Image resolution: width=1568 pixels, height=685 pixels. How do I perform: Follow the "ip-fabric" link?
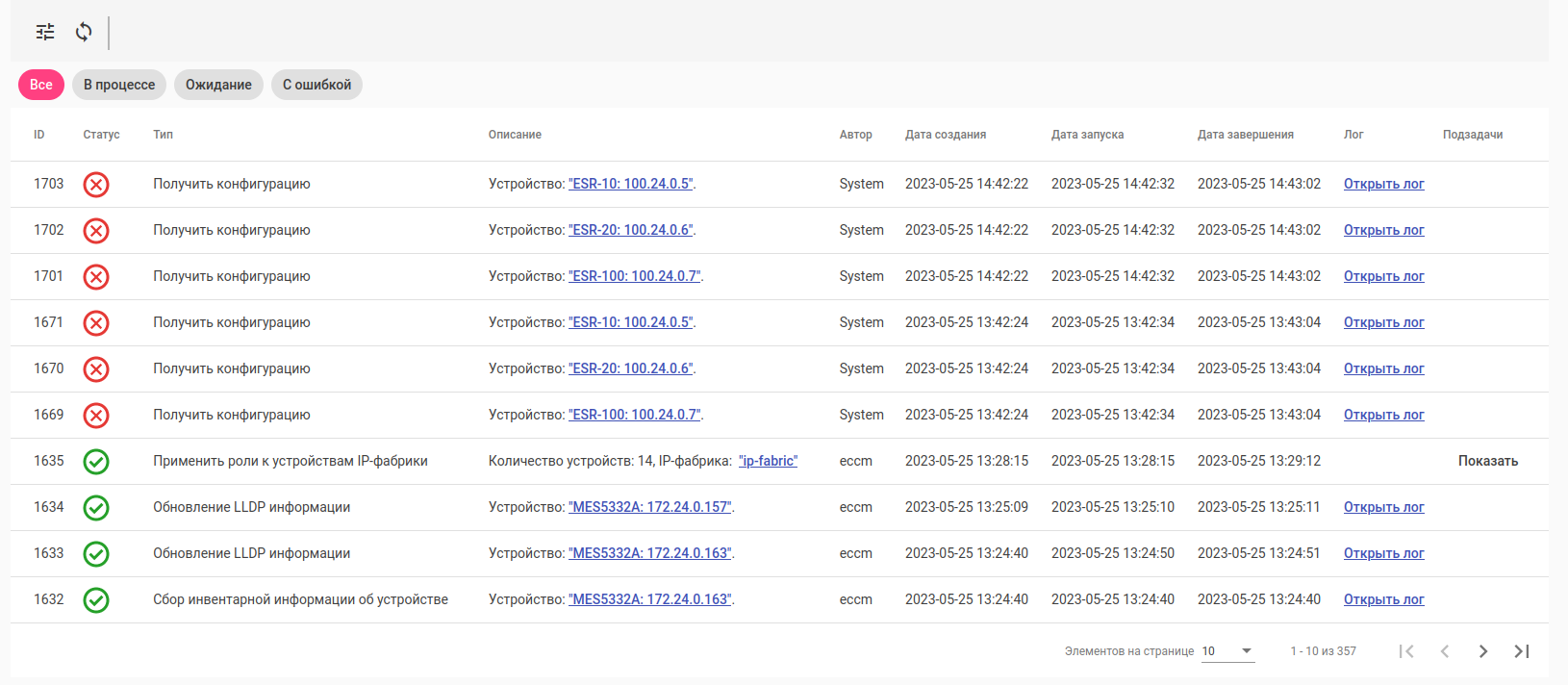pyautogui.click(x=768, y=461)
